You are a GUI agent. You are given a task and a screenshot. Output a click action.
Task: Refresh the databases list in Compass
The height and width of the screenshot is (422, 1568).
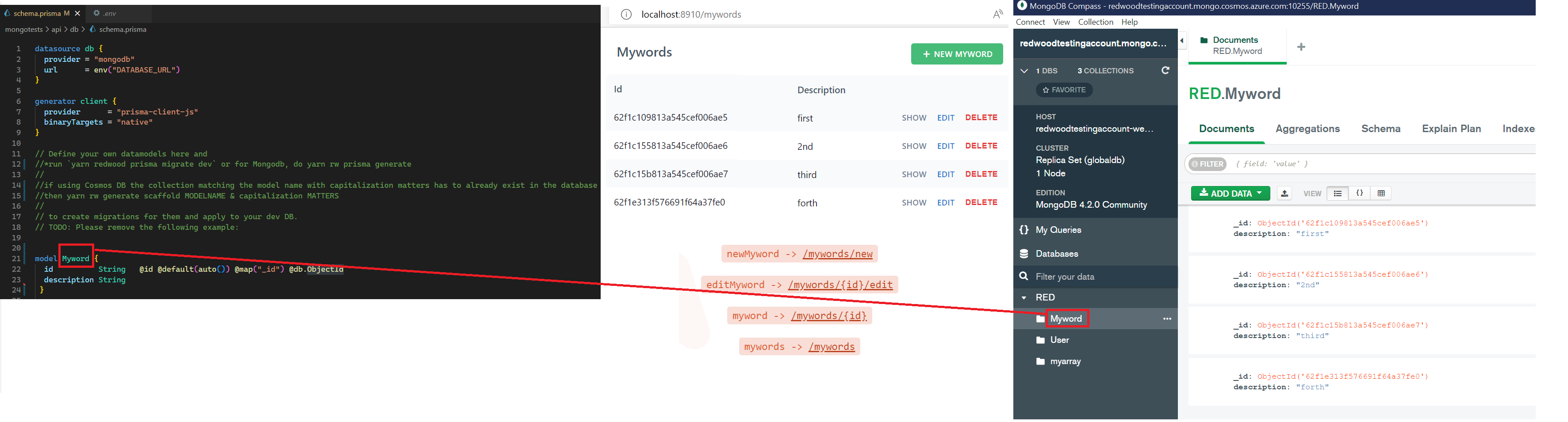point(1165,71)
